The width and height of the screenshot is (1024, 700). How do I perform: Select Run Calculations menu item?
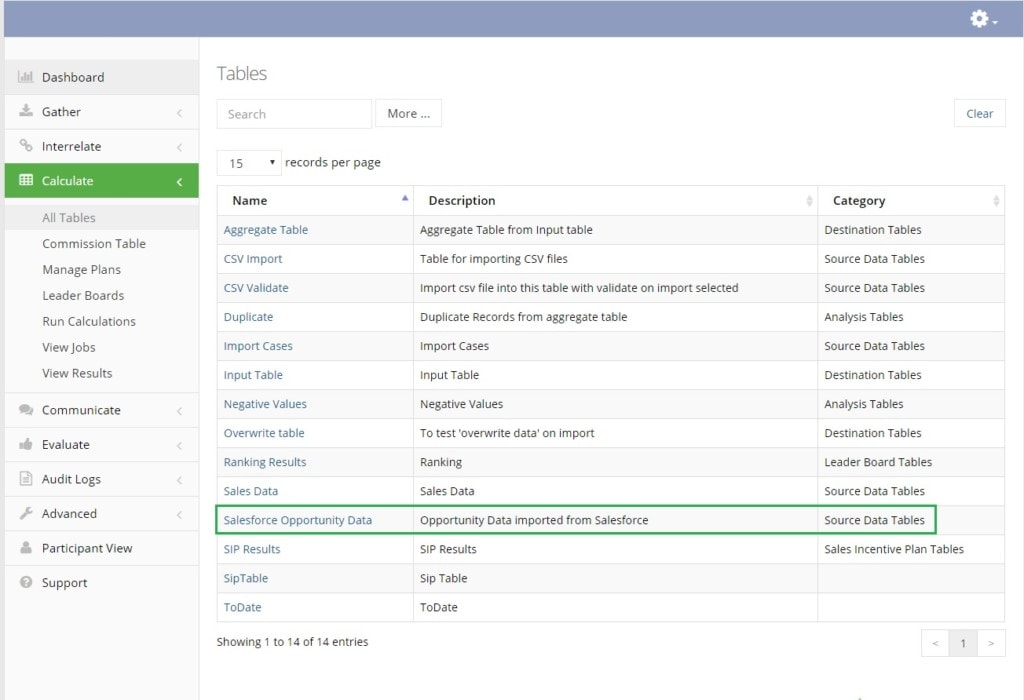pos(89,321)
